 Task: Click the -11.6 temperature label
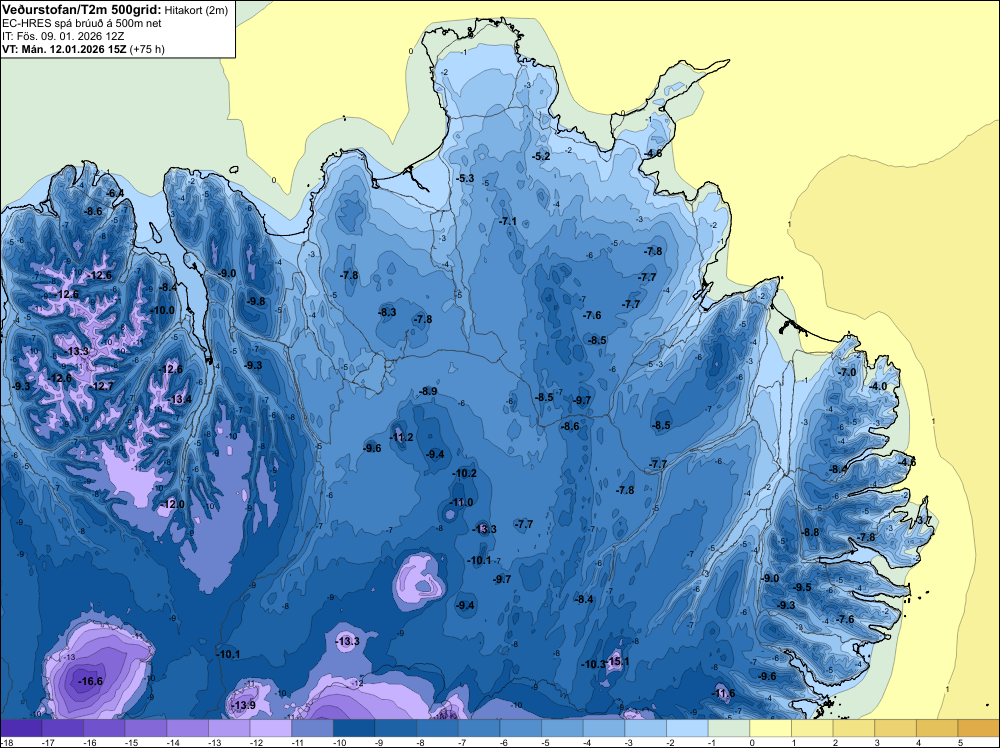(x=724, y=693)
